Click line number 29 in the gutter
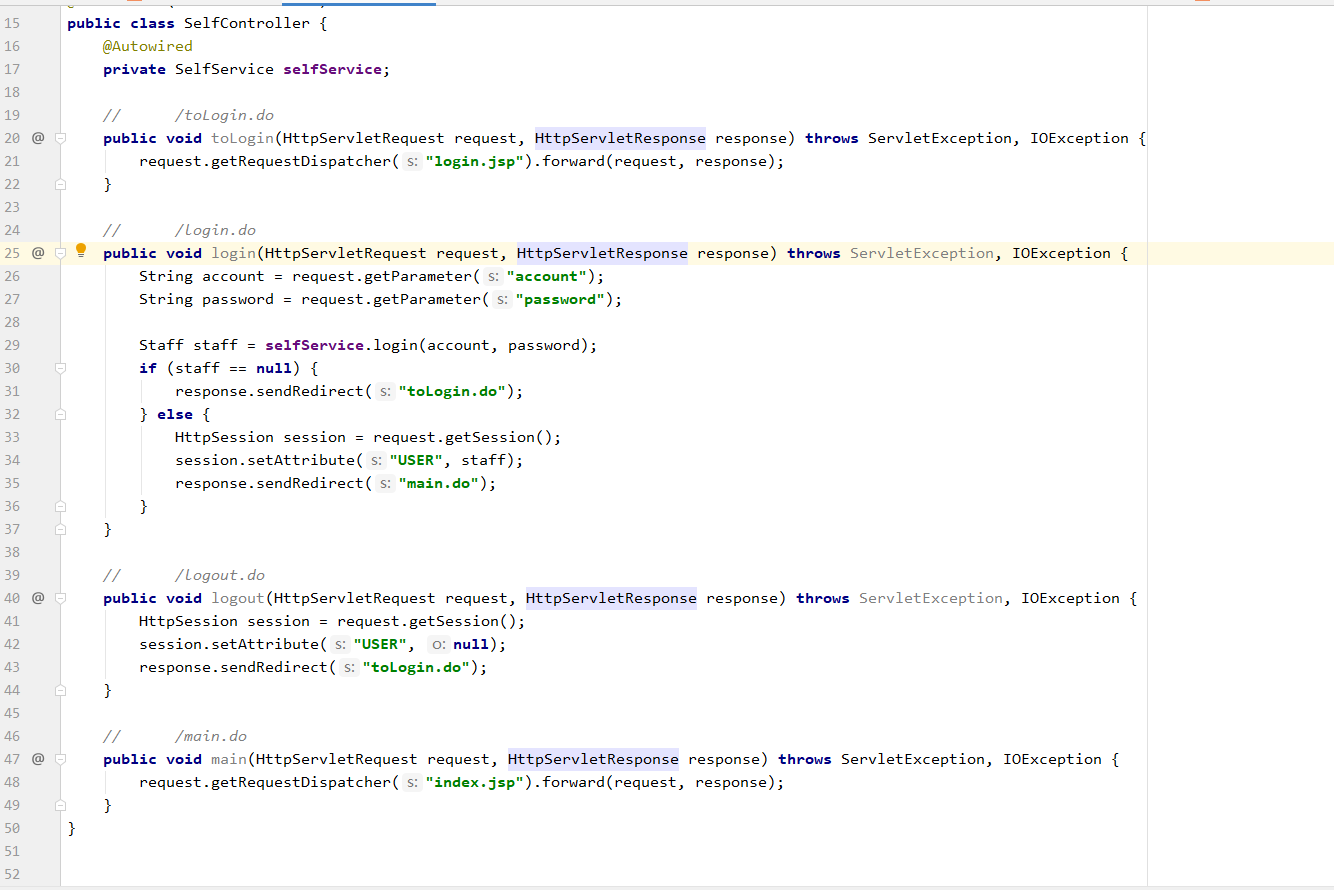Screen dimensions: 1334x890 pos(12,345)
